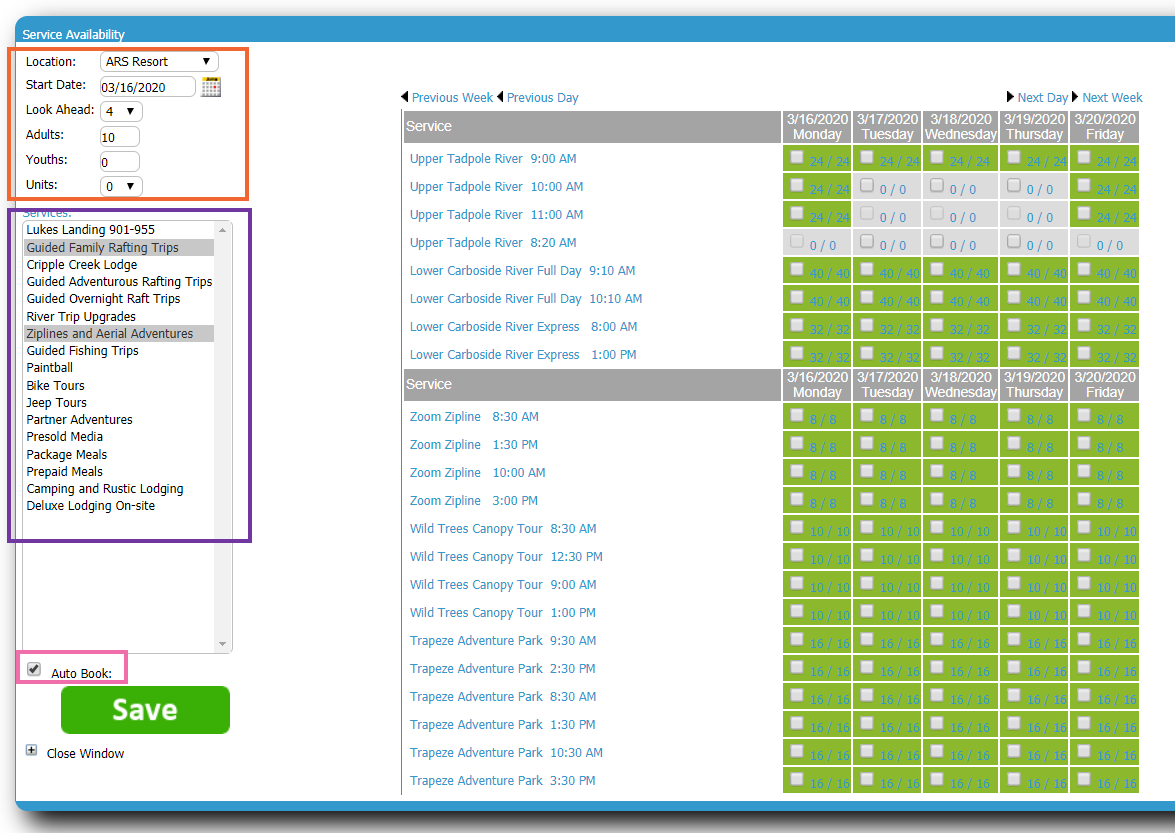Toggle the Auto Book checkbox
The image size is (1175, 833).
(34, 669)
